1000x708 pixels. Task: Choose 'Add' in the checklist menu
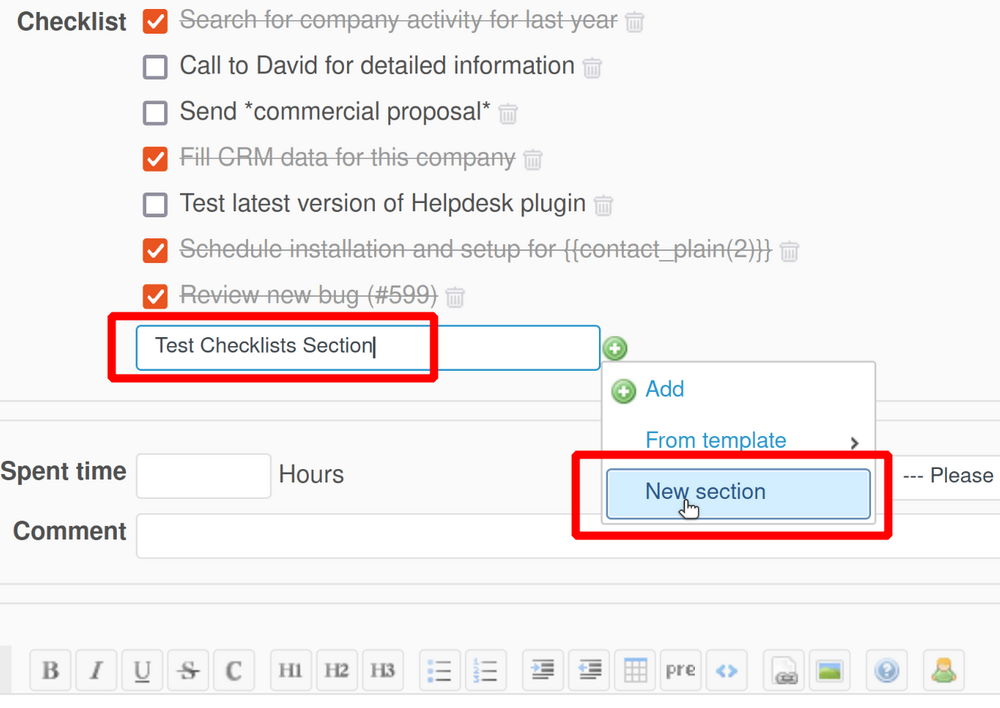tap(665, 390)
